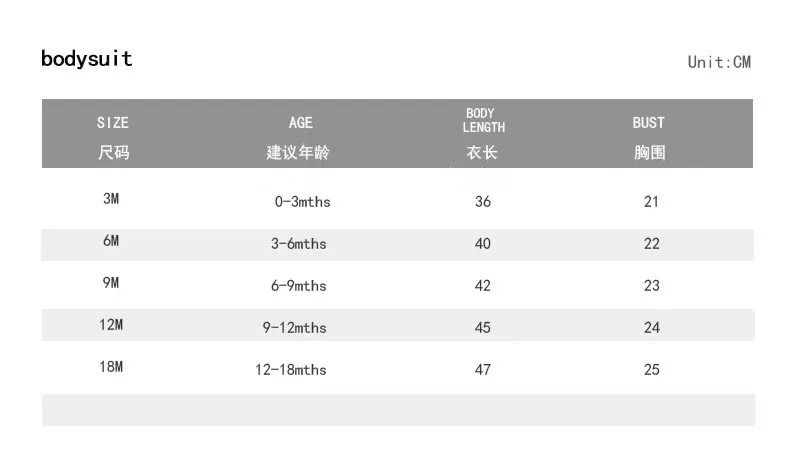
Task: Click the BODY LENGTH column header
Action: (483, 134)
